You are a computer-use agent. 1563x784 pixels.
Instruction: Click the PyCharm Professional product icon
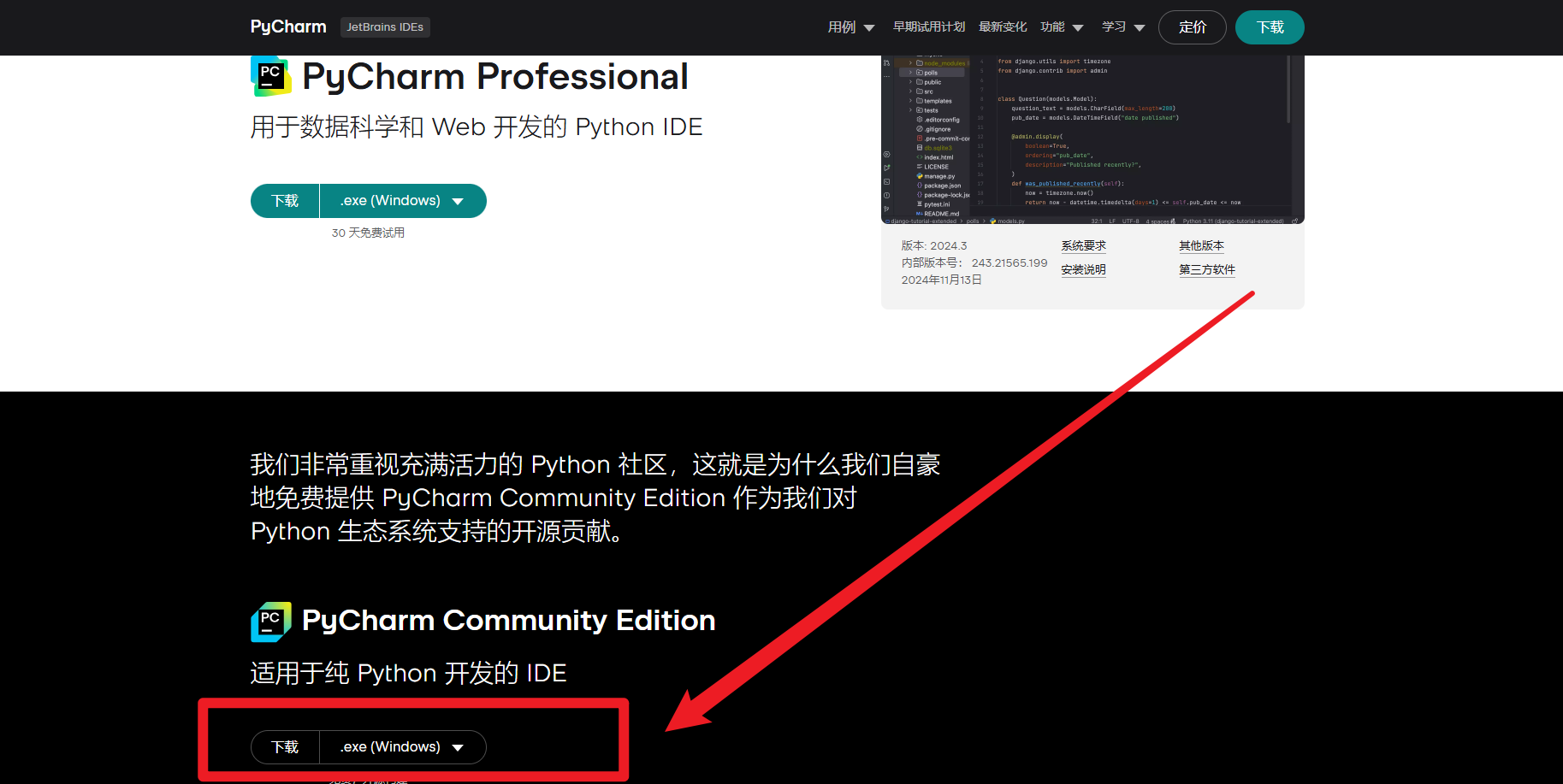click(271, 76)
